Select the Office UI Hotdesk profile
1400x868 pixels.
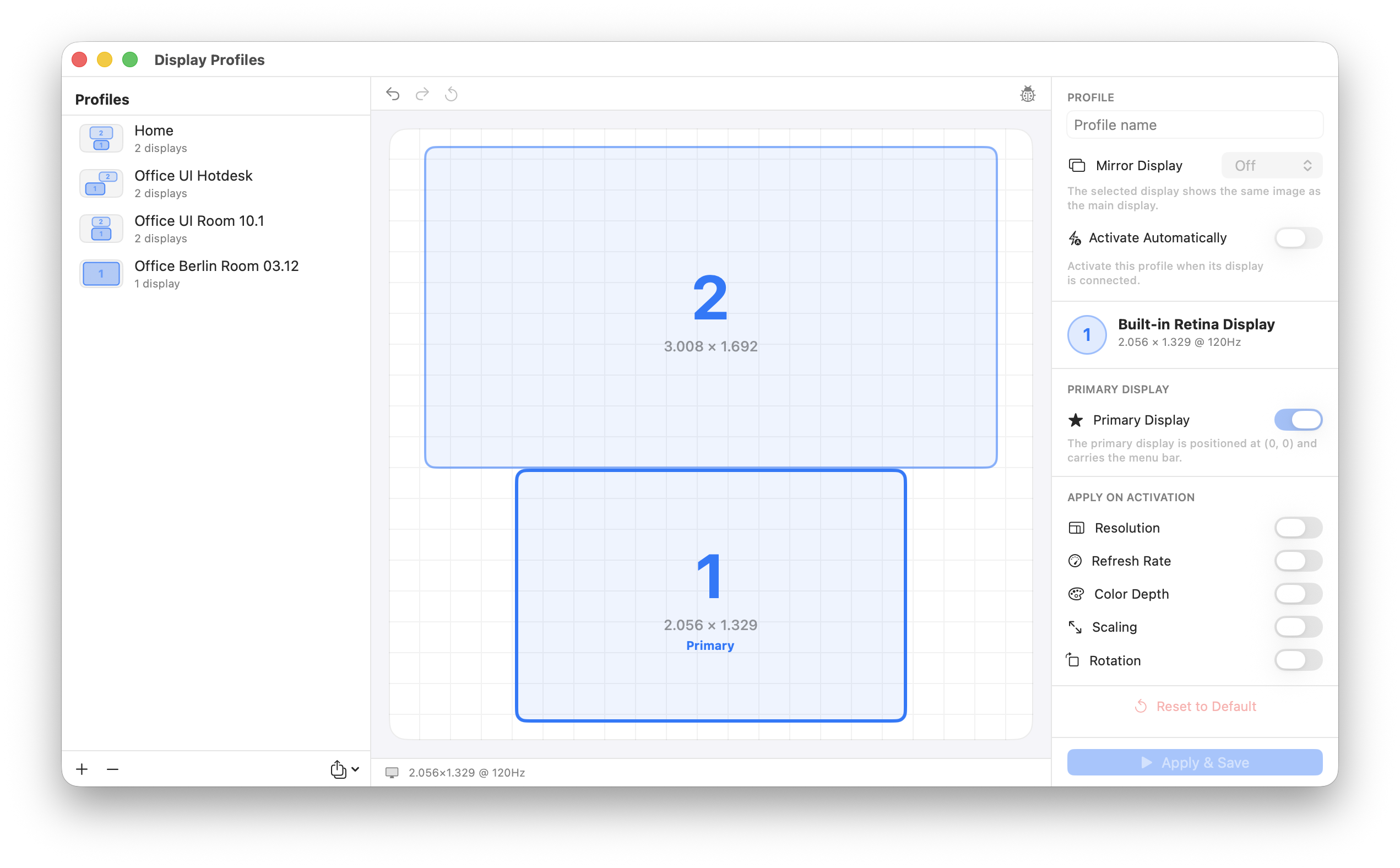point(216,183)
